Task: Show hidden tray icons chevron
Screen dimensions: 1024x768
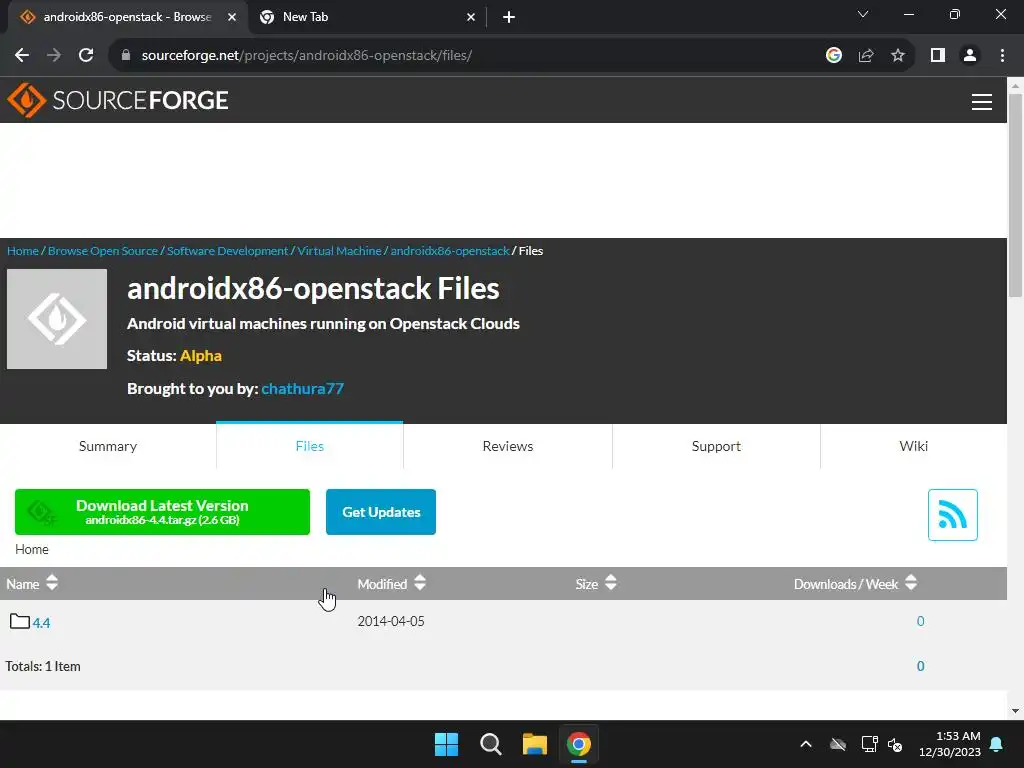Action: pos(806,744)
